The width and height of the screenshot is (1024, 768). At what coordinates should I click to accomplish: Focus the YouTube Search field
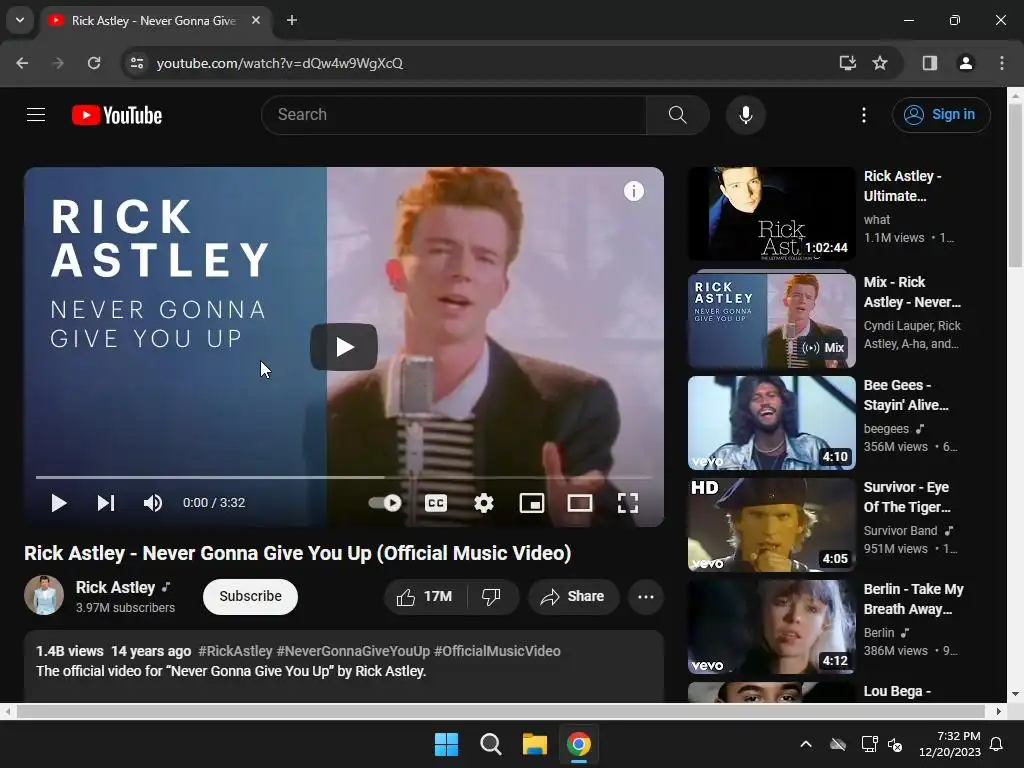(x=454, y=115)
